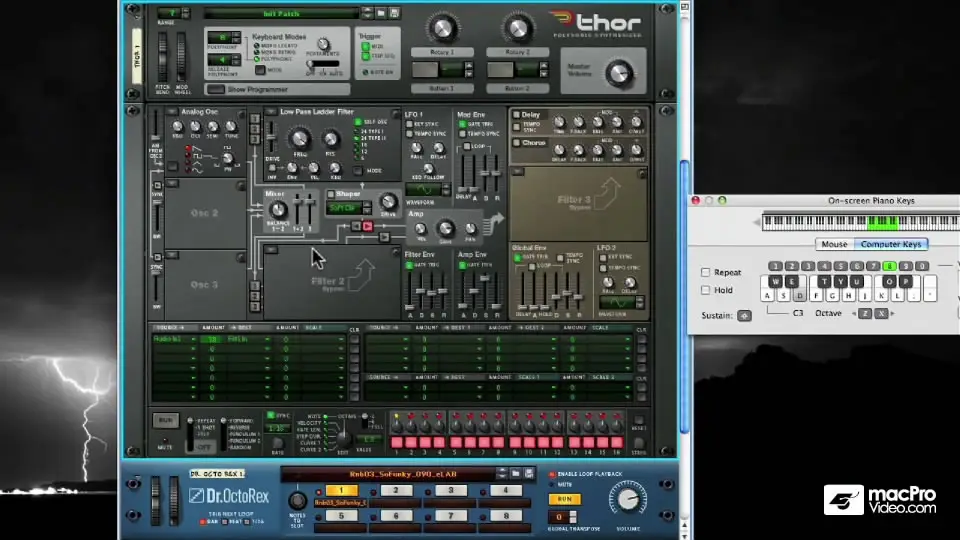Open the Osc 3 slot selector arrow
This screenshot has width=960, height=540.
pyautogui.click(x=173, y=255)
